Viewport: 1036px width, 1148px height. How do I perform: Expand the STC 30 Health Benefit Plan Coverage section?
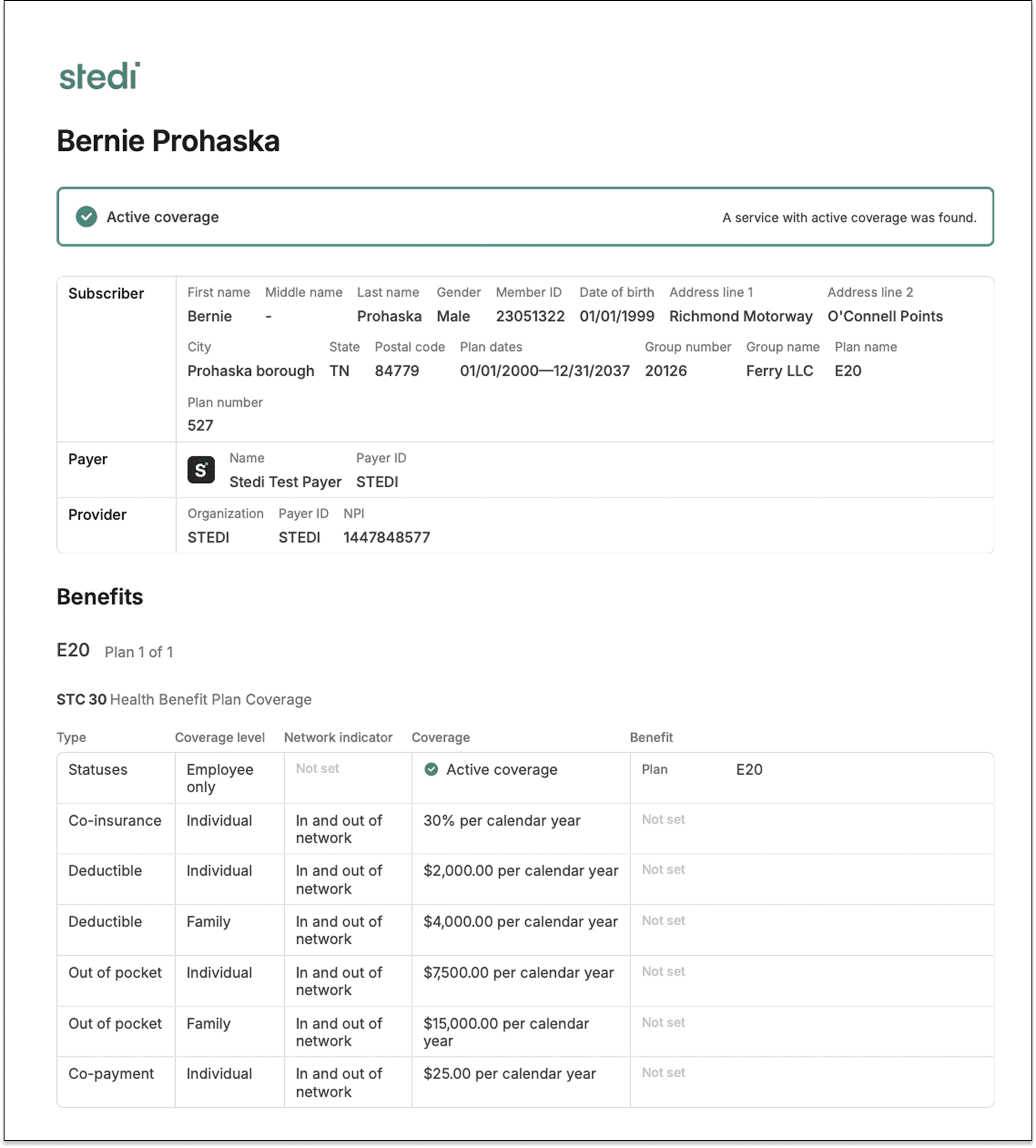pyautogui.click(x=183, y=700)
